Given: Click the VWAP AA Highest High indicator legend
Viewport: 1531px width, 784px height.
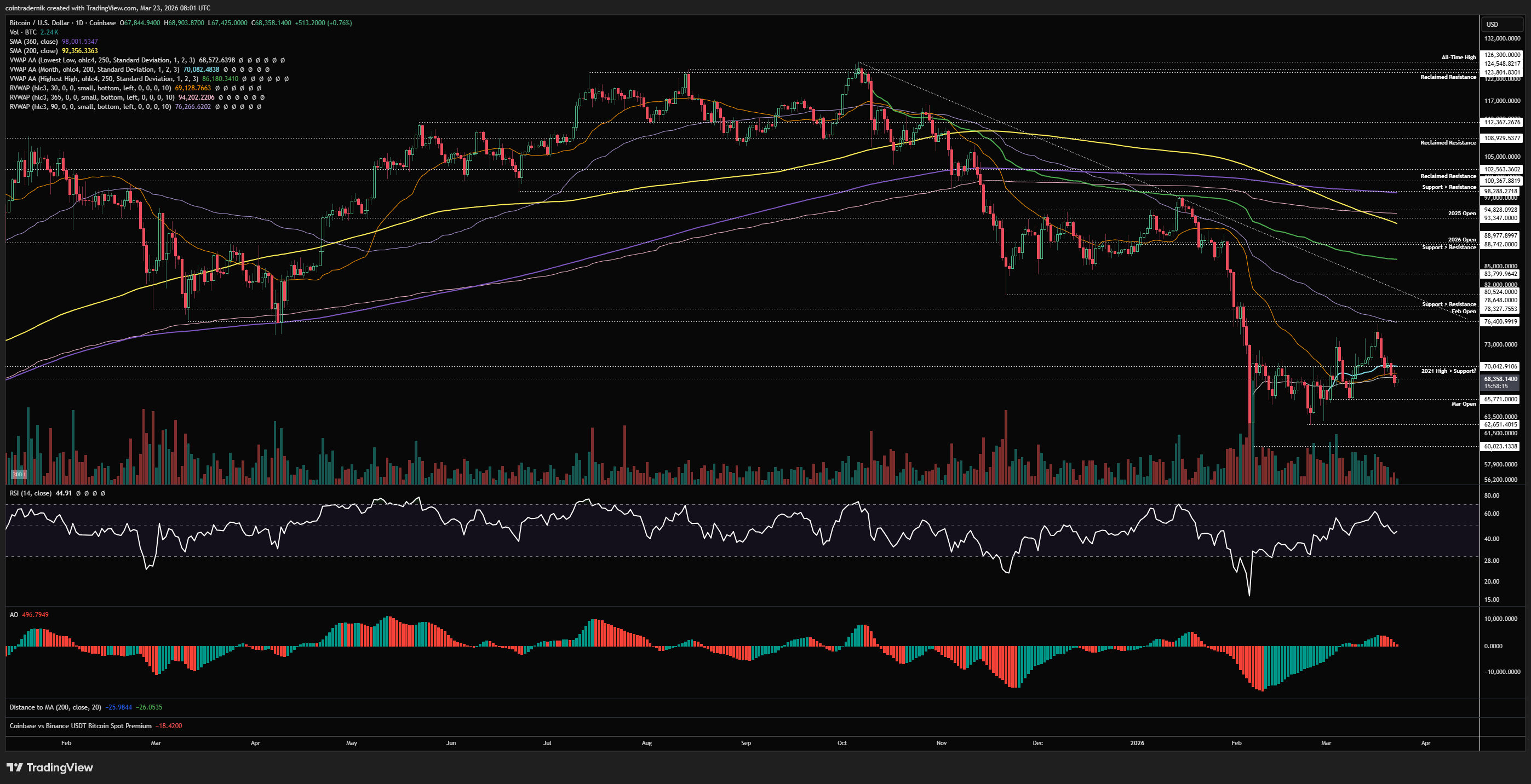Looking at the screenshot, I should tap(104, 78).
